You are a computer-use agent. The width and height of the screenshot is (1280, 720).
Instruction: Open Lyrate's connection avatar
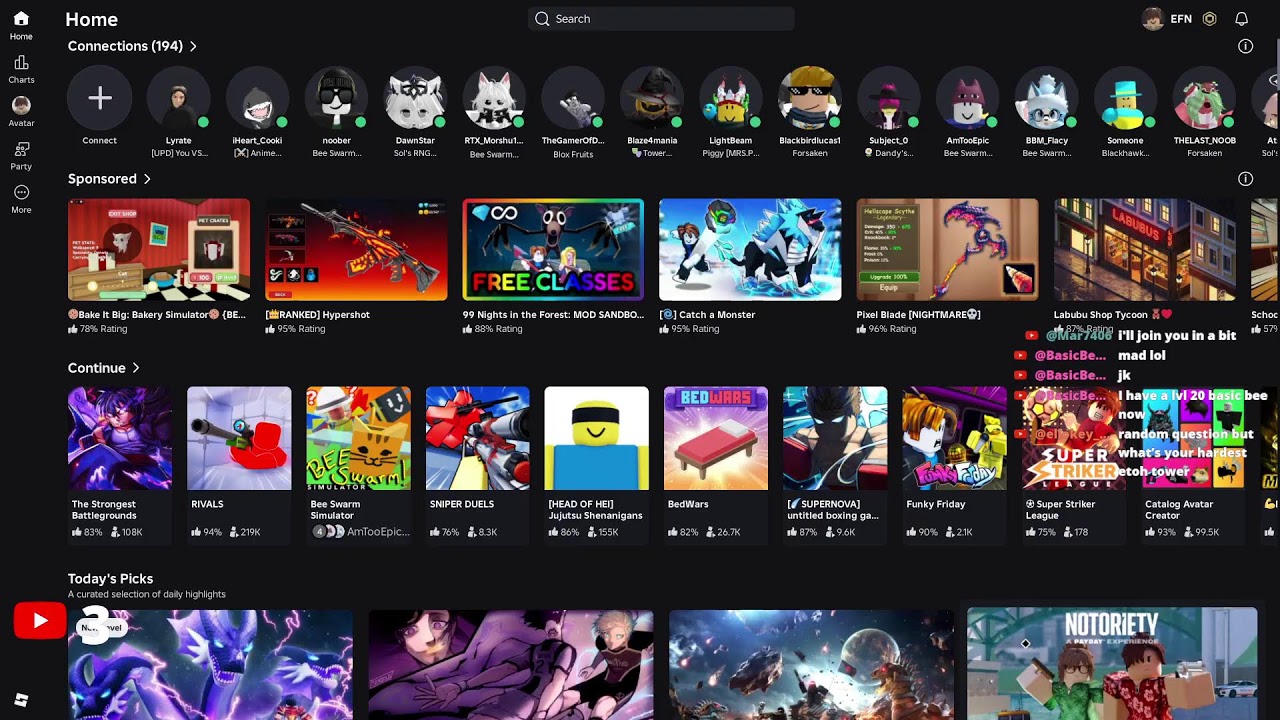click(178, 98)
